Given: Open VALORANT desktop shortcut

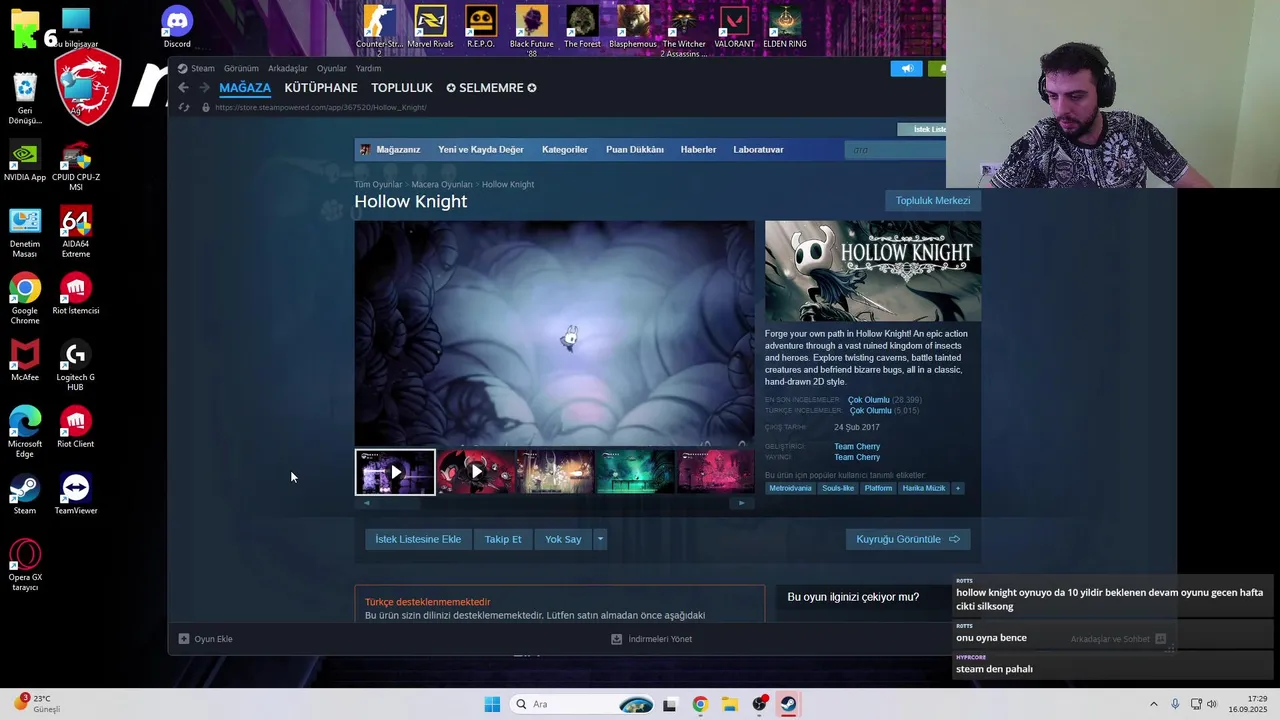Looking at the screenshot, I should 734,27.
